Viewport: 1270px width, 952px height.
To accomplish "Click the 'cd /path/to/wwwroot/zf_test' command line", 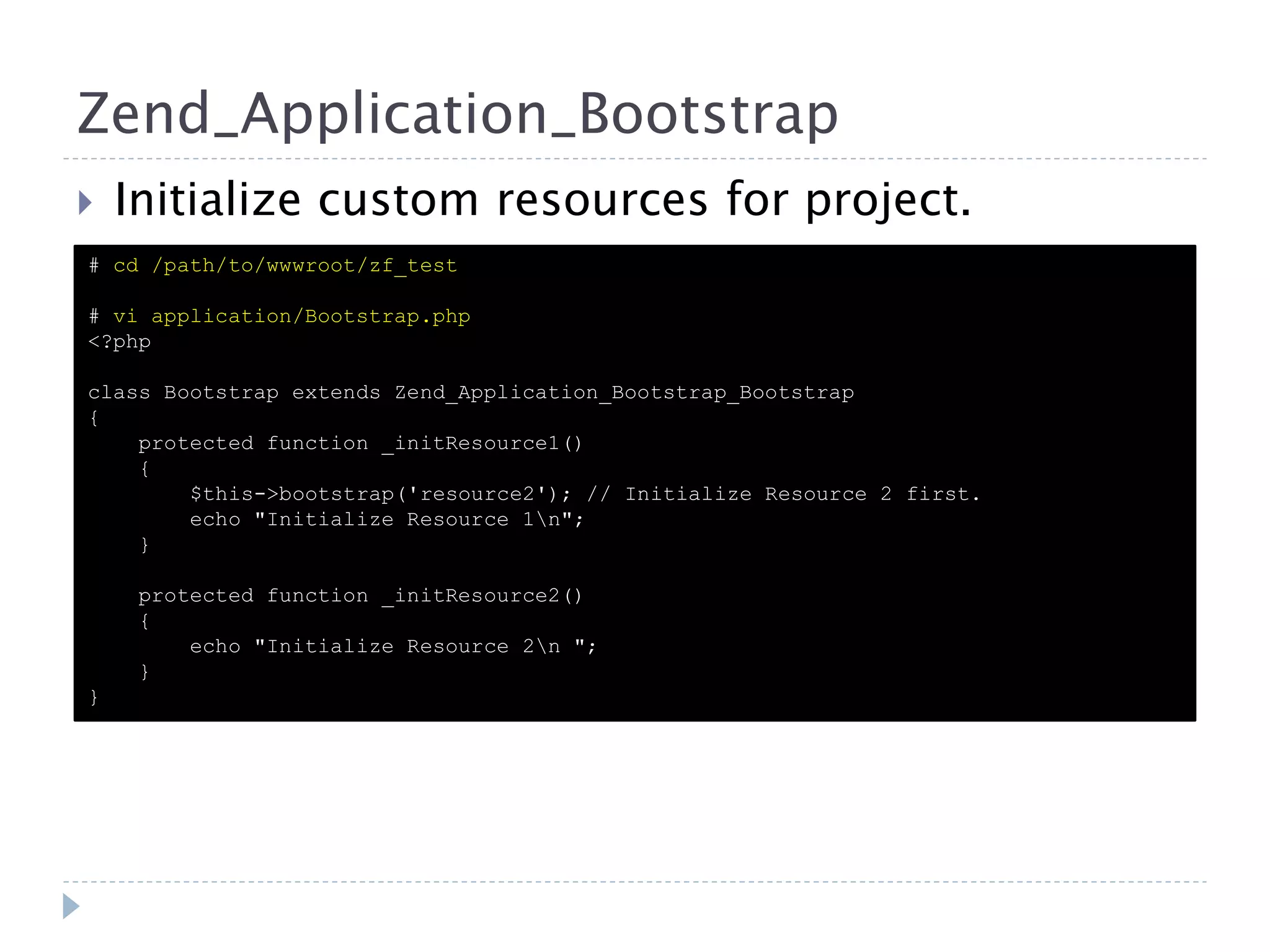I will (x=285, y=266).
